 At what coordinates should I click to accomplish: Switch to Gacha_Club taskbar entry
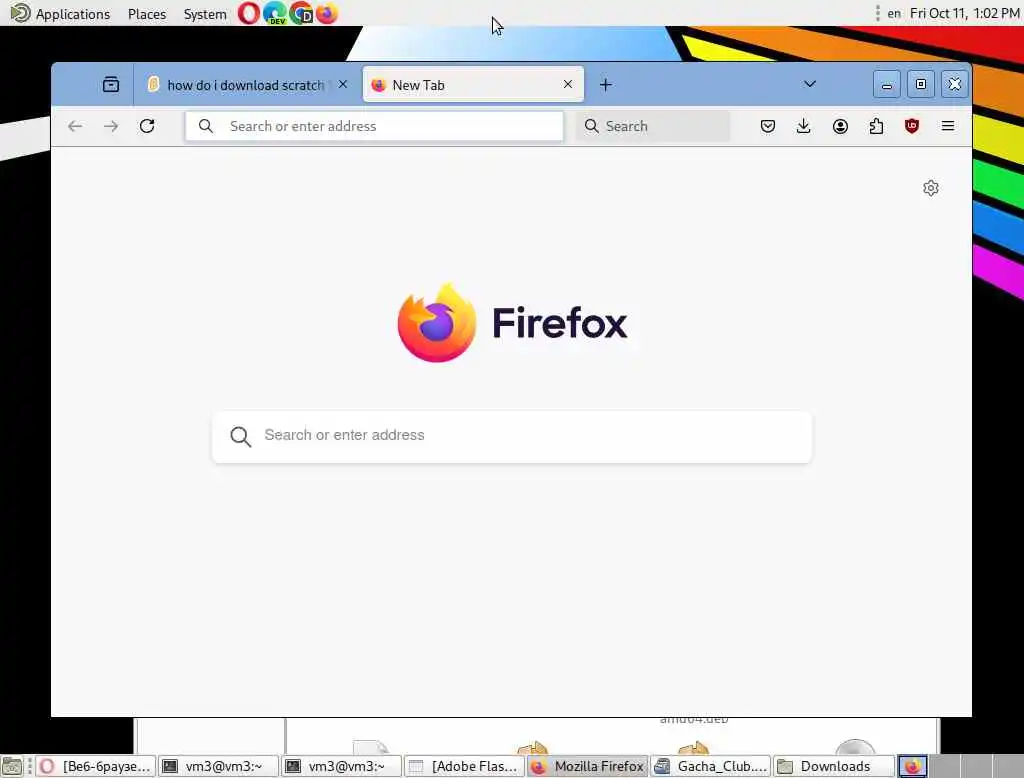pyautogui.click(x=711, y=766)
